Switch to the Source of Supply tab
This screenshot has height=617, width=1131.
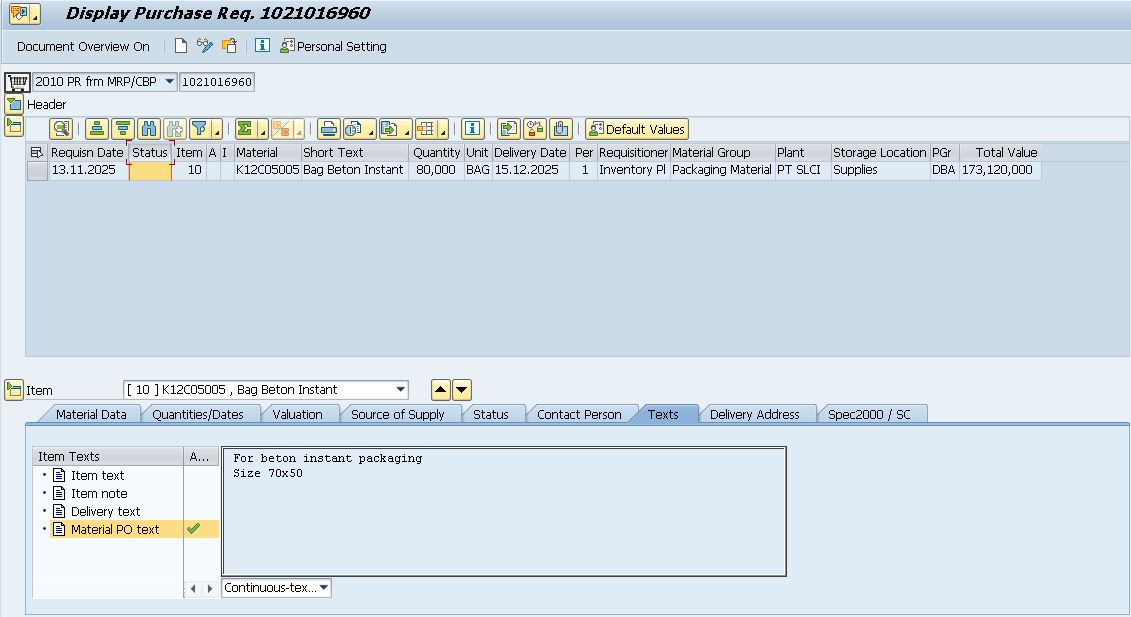pyautogui.click(x=397, y=414)
